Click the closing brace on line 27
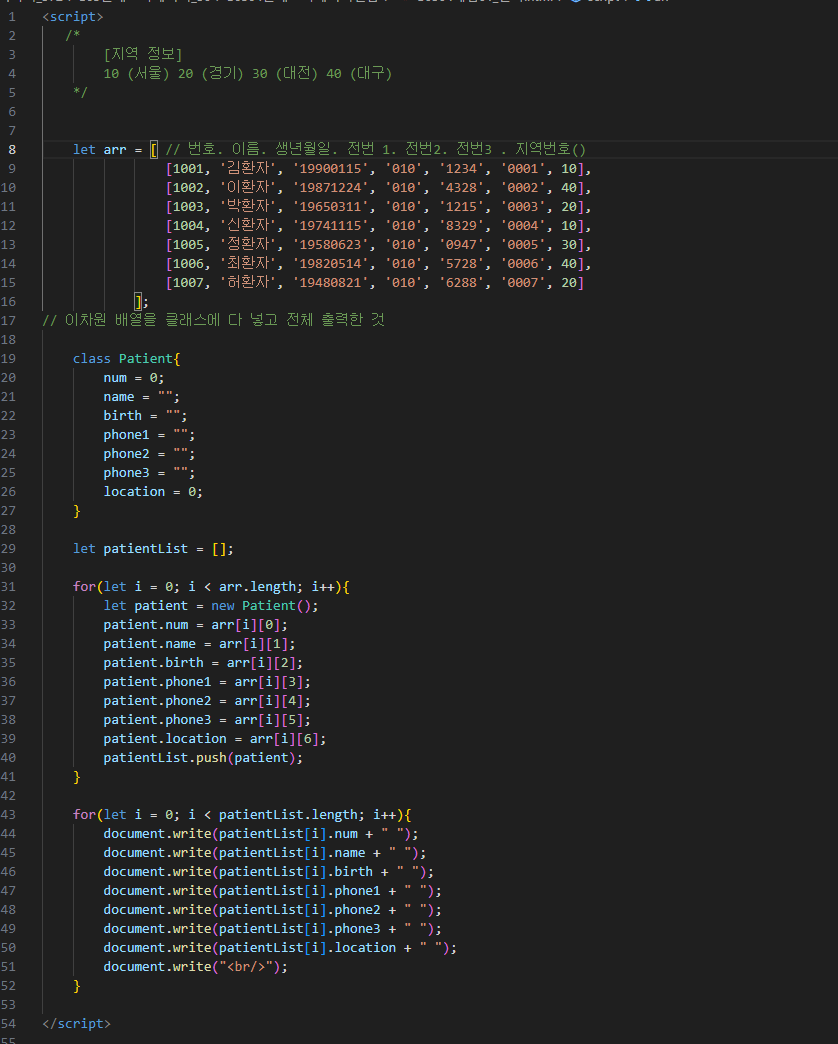This screenshot has width=838, height=1044. tap(77, 511)
